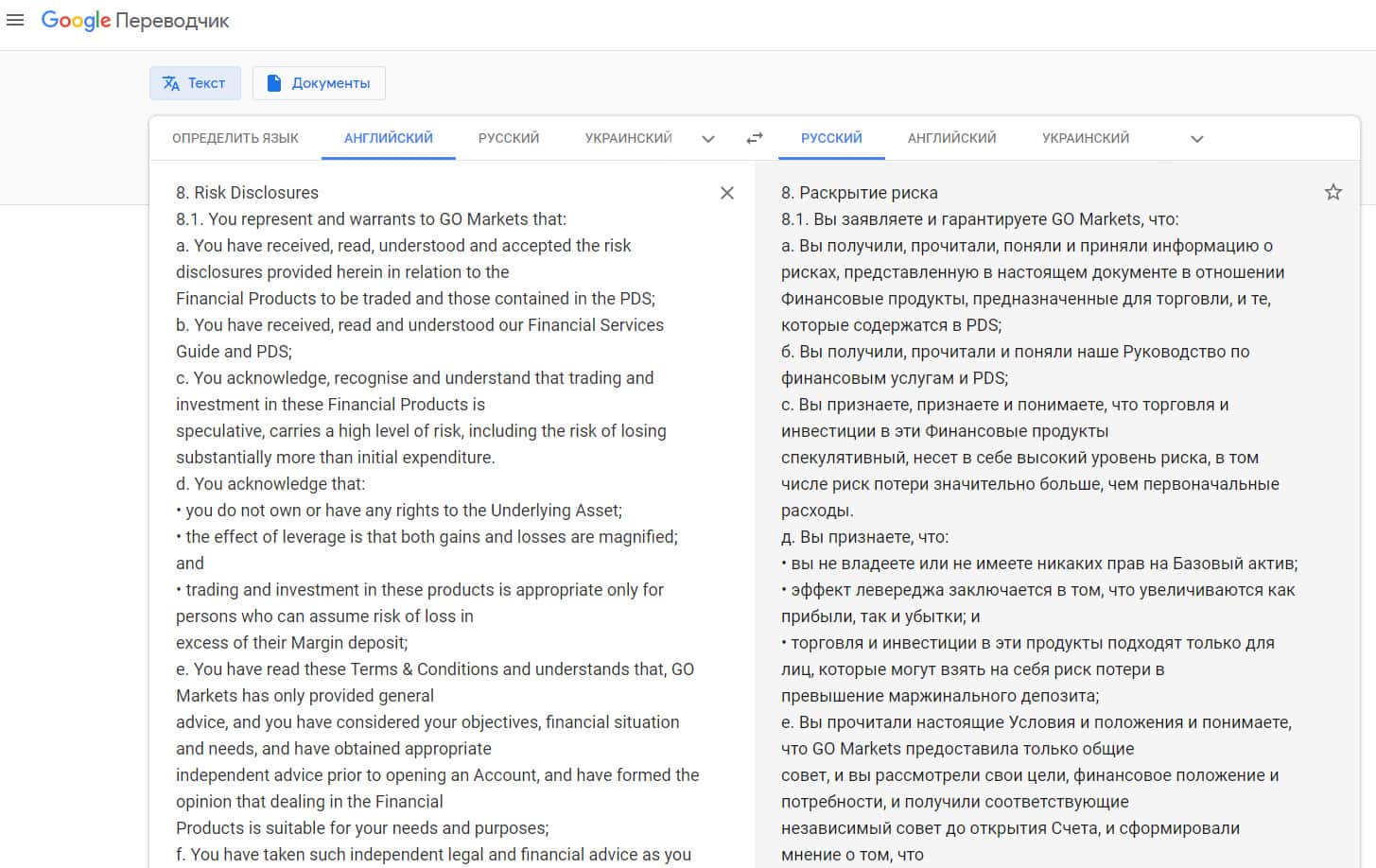1376x868 pixels.
Task: Click the Google Переводчик logo
Action: click(135, 21)
